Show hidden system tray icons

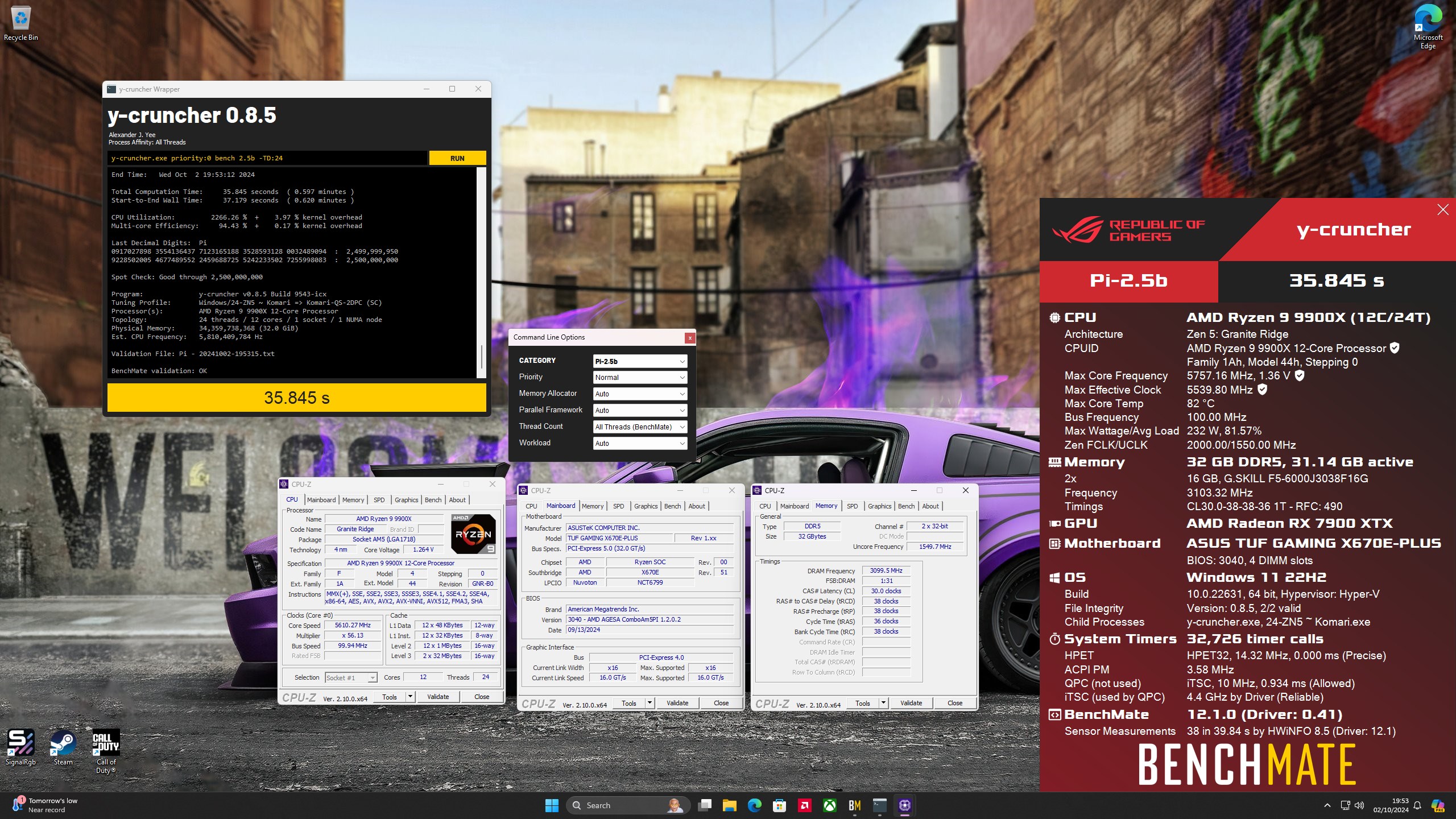1327,805
